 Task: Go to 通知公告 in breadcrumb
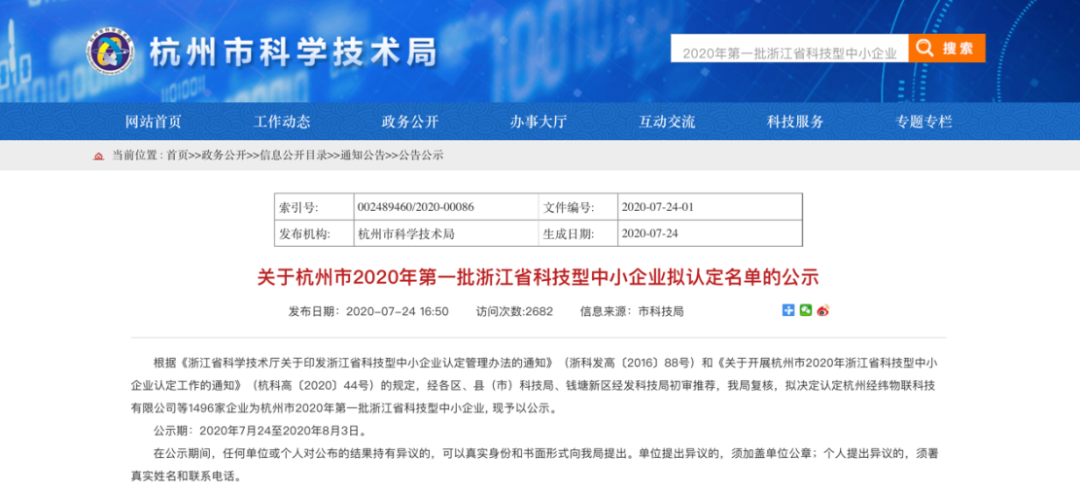point(363,156)
